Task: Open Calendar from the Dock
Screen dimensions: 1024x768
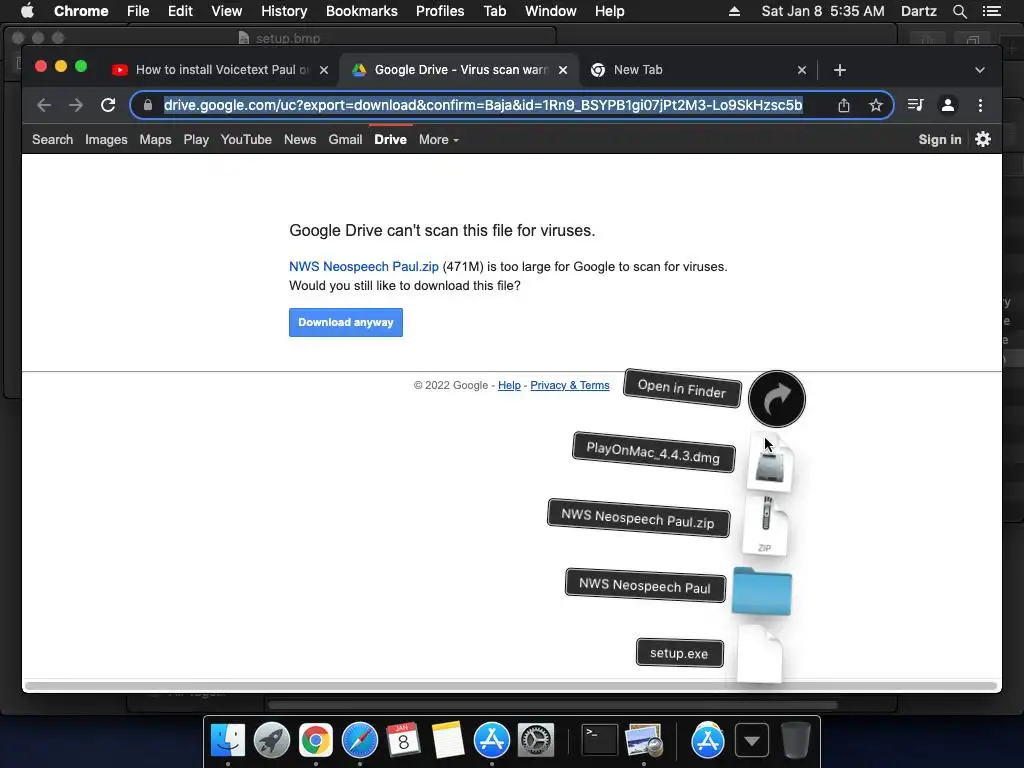Action: 404,741
